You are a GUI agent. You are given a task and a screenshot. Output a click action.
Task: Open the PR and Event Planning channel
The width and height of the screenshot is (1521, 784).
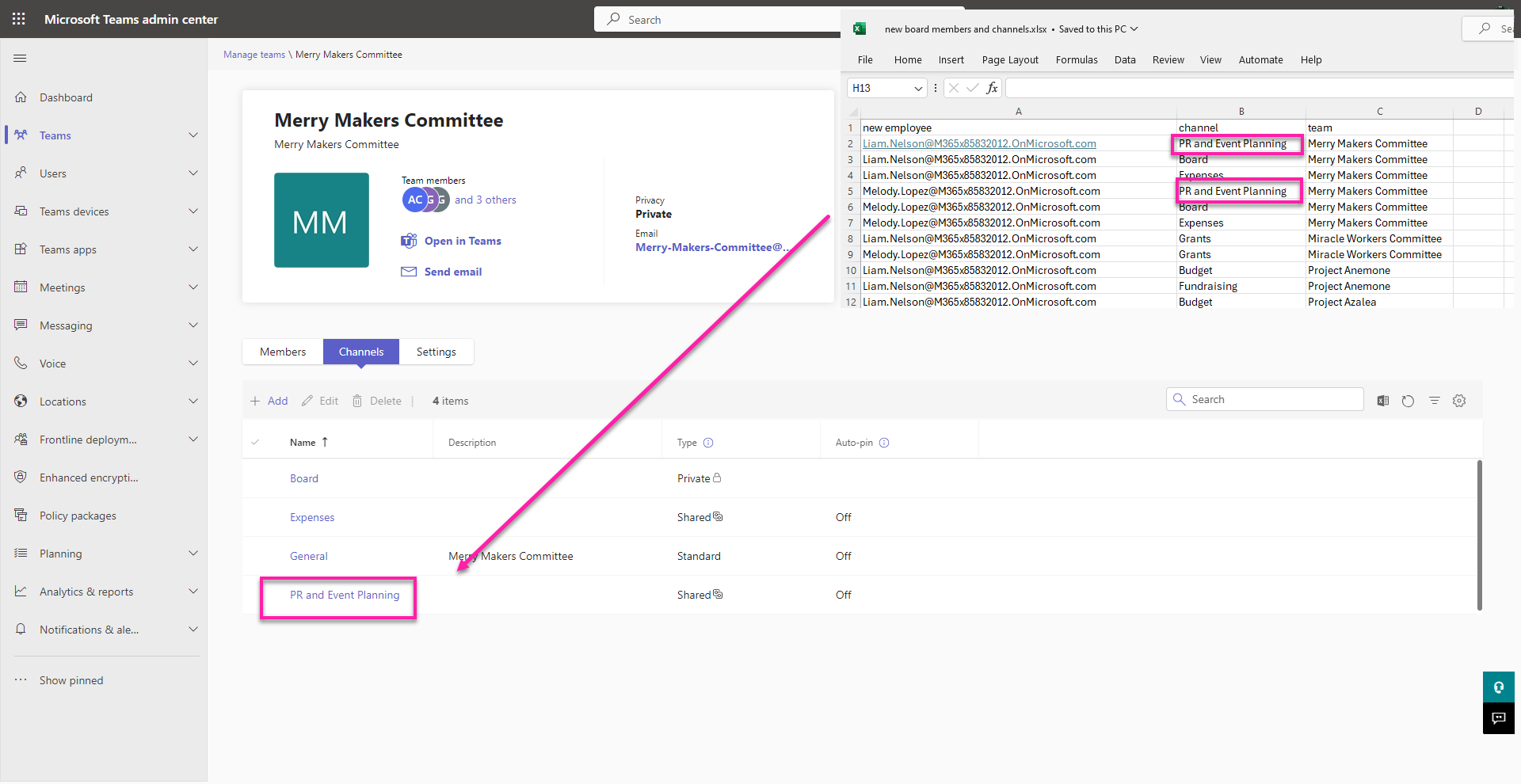345,595
